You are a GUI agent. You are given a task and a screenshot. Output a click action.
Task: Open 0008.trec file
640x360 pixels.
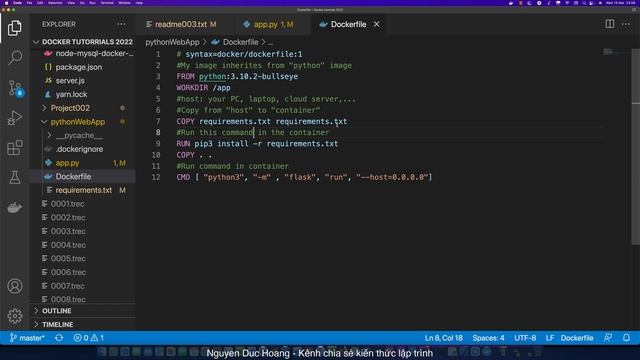pos(83,299)
